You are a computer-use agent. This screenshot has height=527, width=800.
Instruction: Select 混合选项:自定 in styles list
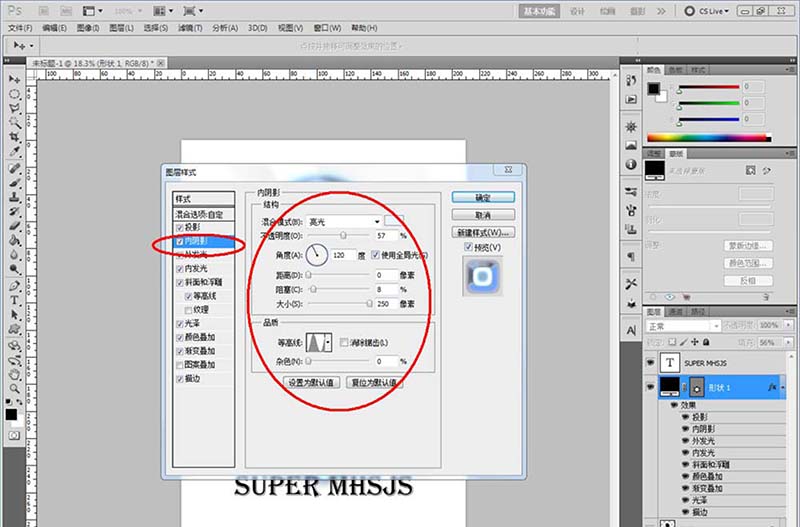204,215
